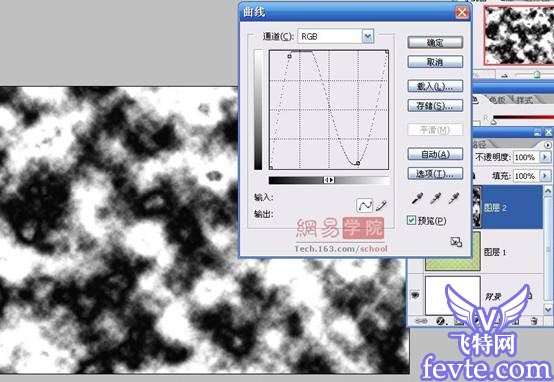Click the 自动(A) auto button

(435, 154)
